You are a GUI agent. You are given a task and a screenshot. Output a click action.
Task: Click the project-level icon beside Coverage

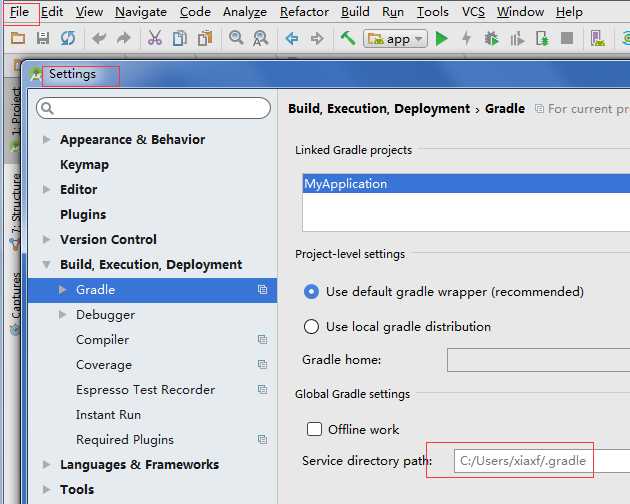coord(262,365)
